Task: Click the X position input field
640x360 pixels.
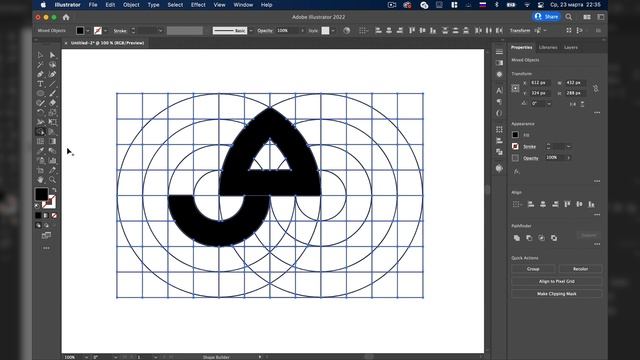Action: point(540,83)
